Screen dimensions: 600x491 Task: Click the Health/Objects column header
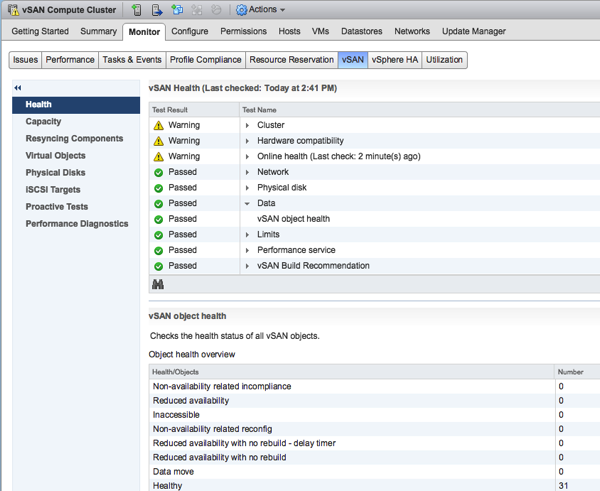coord(352,372)
